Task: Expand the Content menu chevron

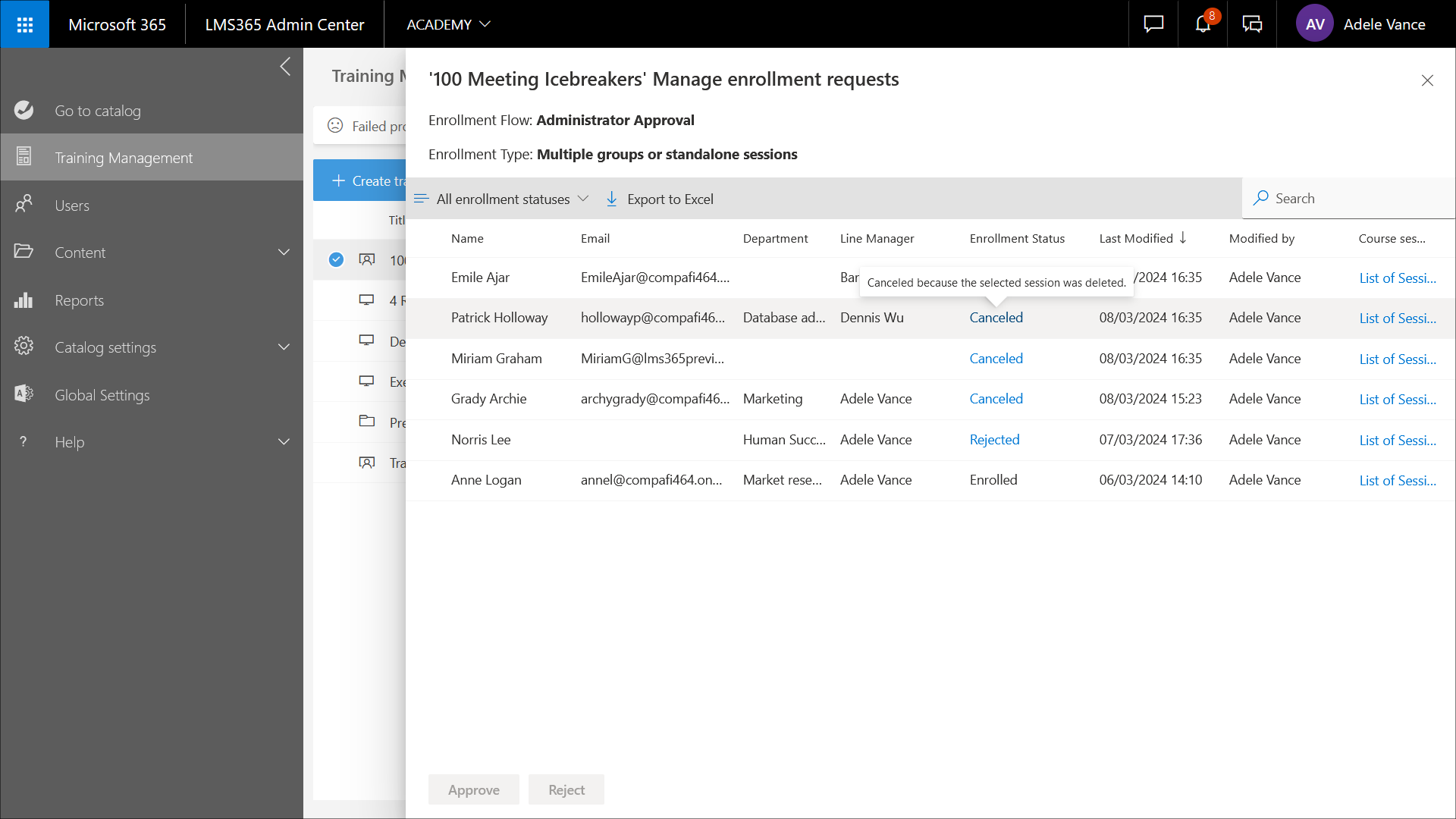Action: tap(284, 253)
